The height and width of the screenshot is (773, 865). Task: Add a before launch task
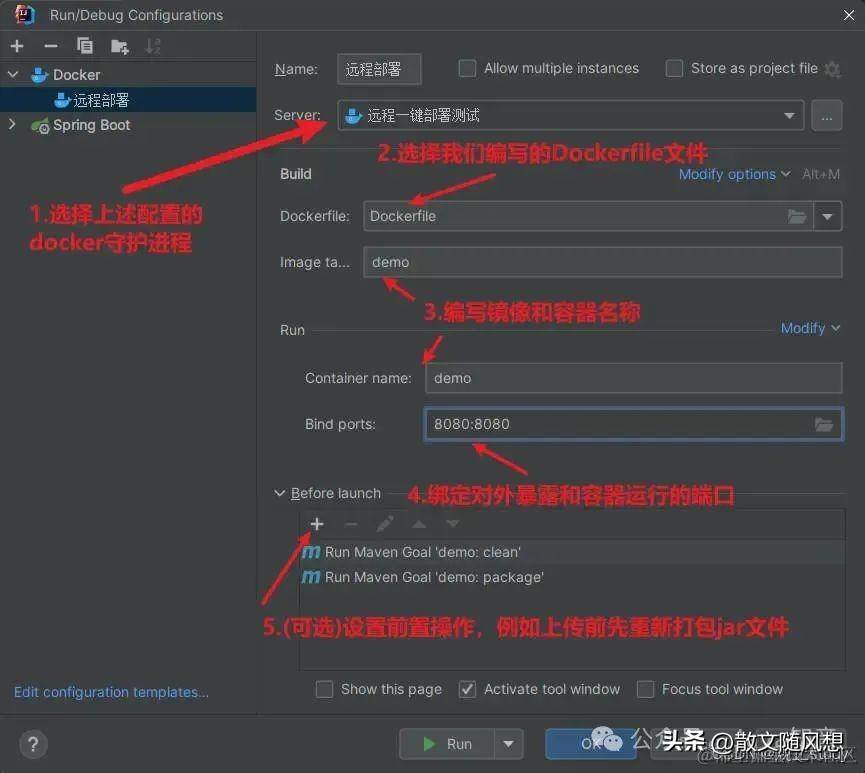click(317, 524)
